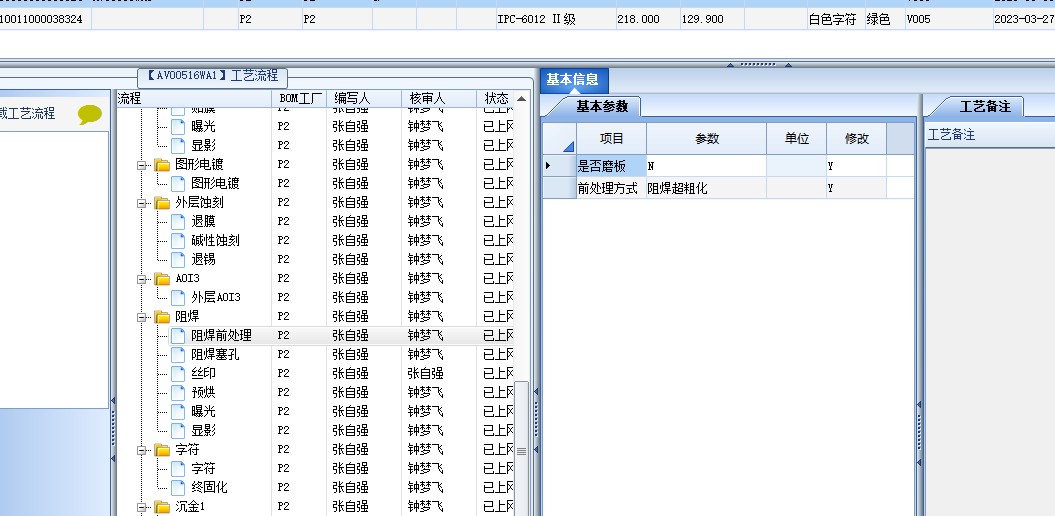Click the folder icon of 阻焊 group
Image resolution: width=1055 pixels, height=516 pixels.
162,317
